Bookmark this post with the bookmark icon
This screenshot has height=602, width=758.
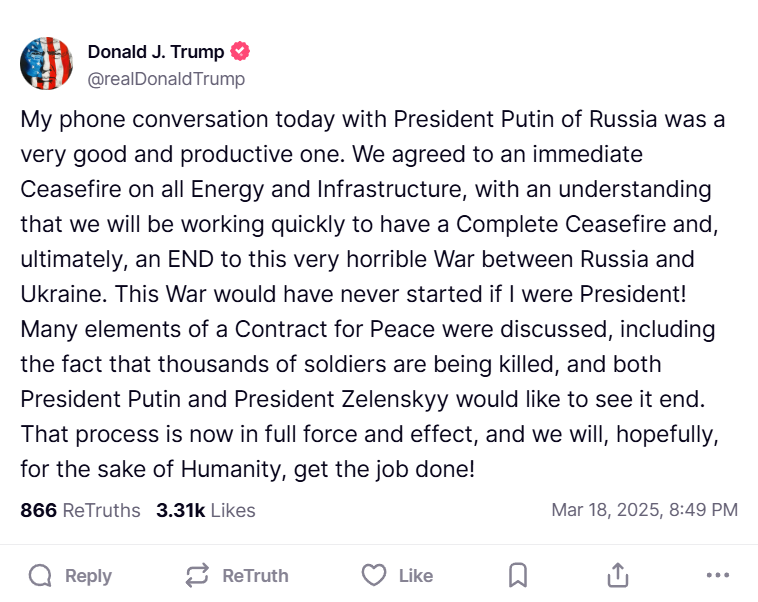pyautogui.click(x=518, y=575)
